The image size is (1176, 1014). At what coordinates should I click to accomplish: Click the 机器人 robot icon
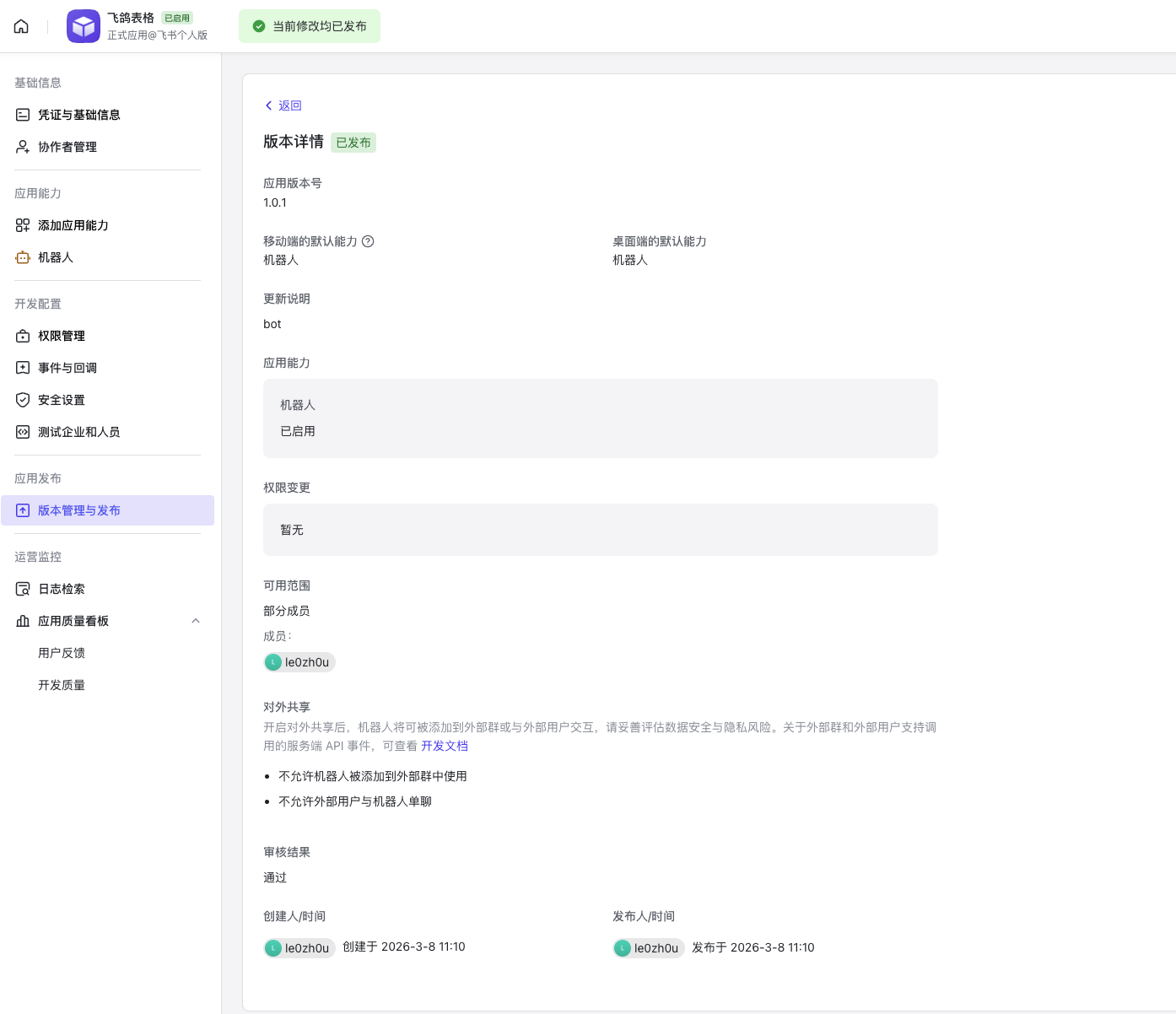[x=23, y=257]
